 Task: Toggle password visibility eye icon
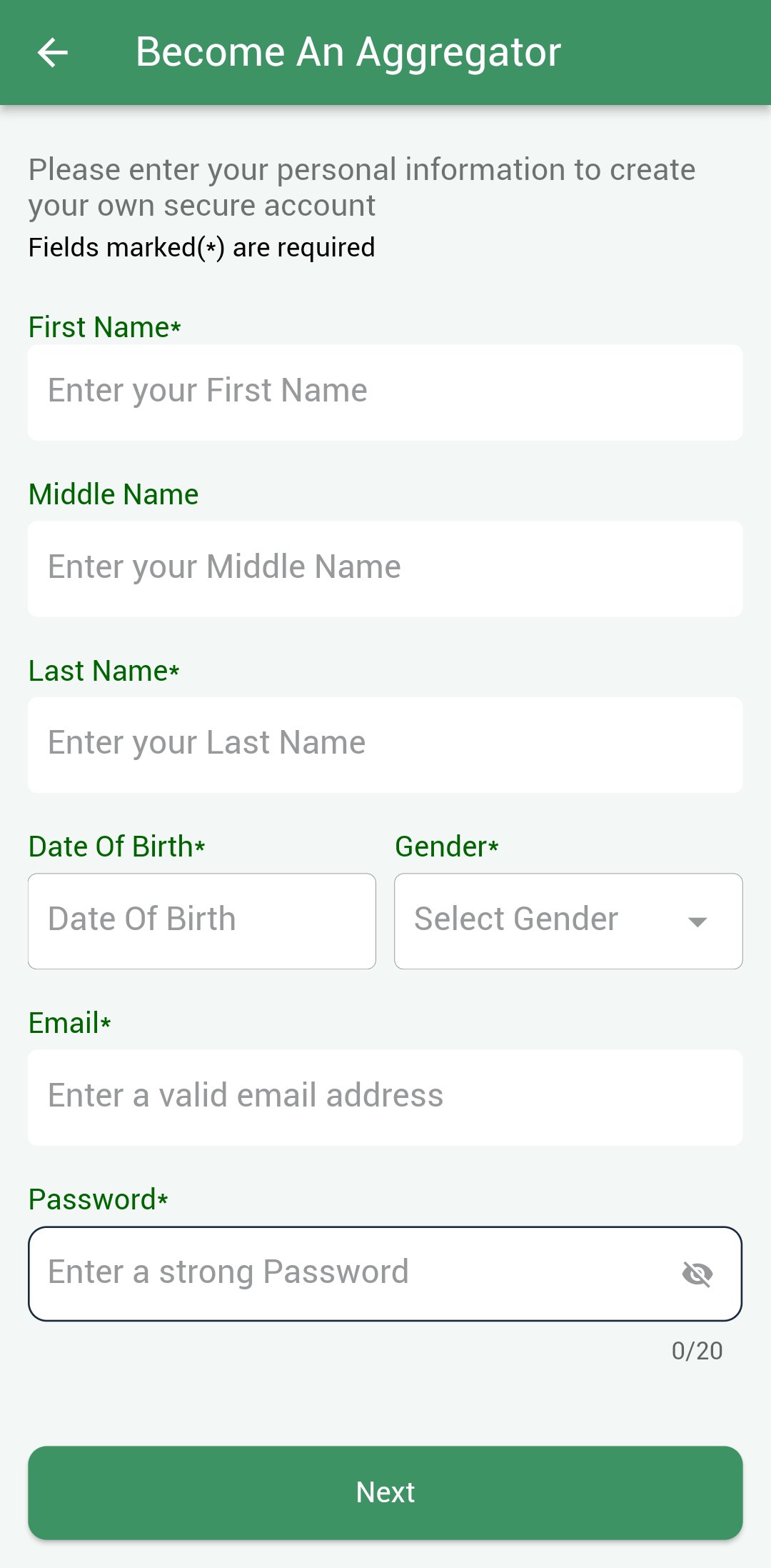tap(697, 1273)
